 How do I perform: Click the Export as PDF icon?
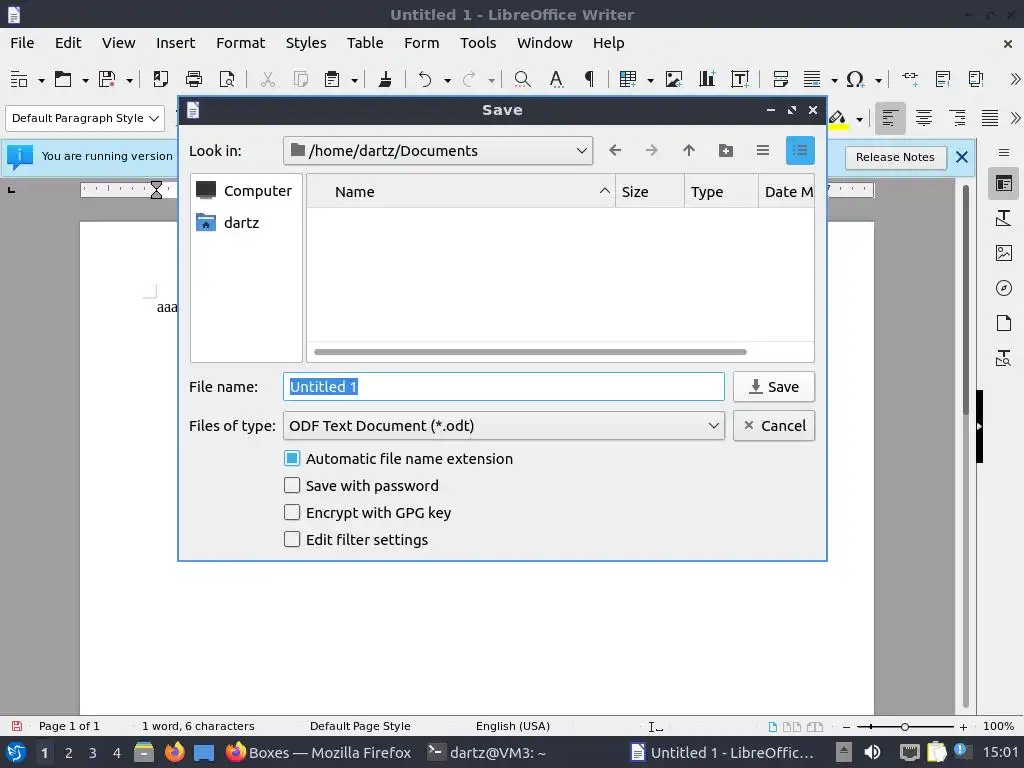pos(160,79)
